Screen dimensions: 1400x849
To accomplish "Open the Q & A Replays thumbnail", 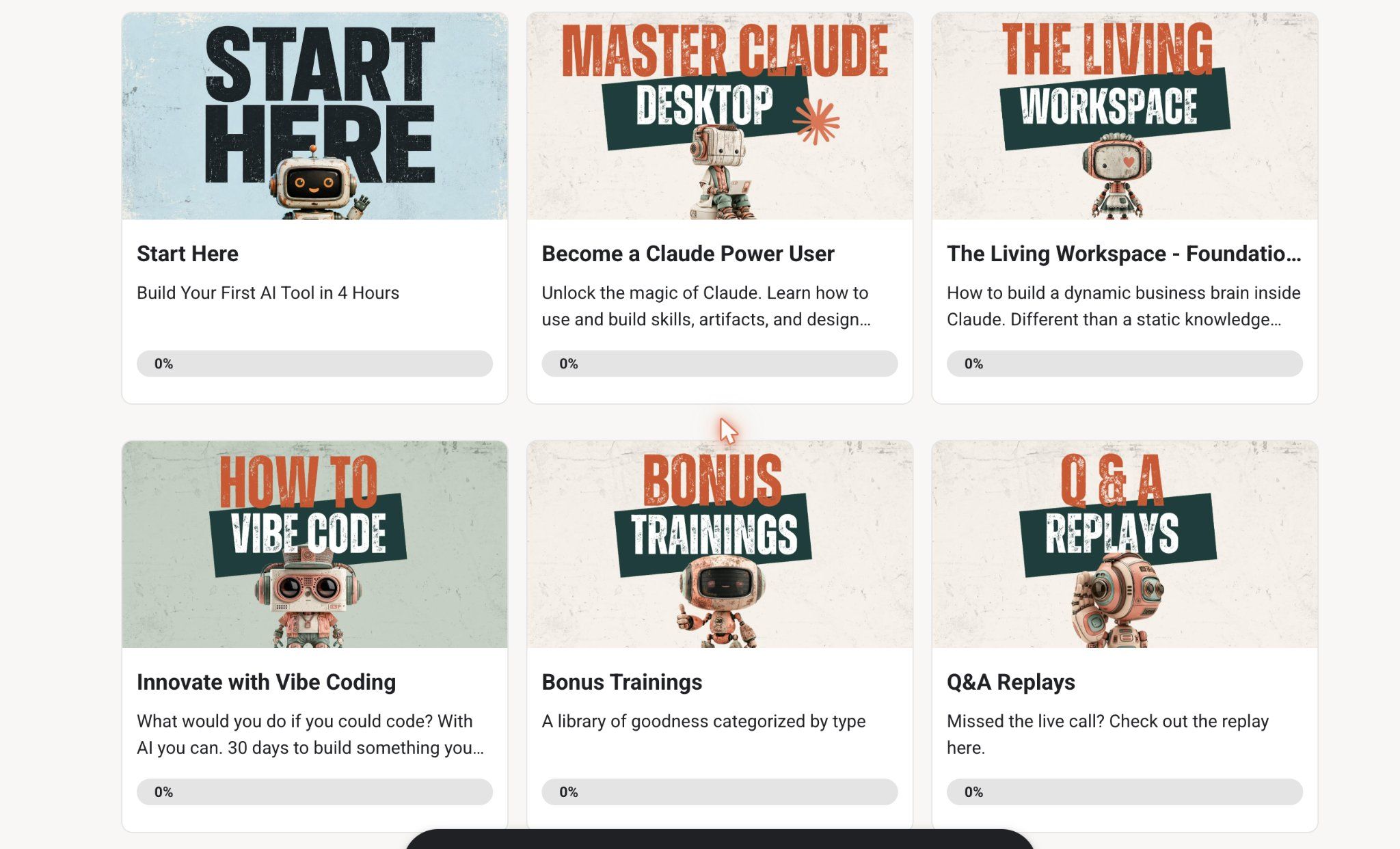I will click(x=1125, y=544).
